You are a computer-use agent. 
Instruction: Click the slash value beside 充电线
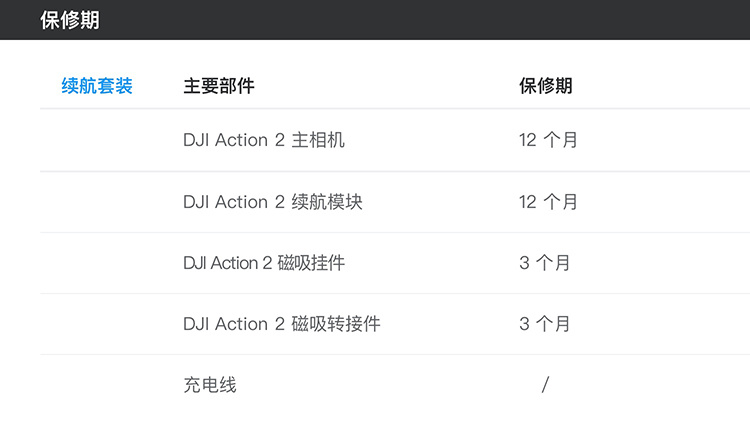[545, 385]
